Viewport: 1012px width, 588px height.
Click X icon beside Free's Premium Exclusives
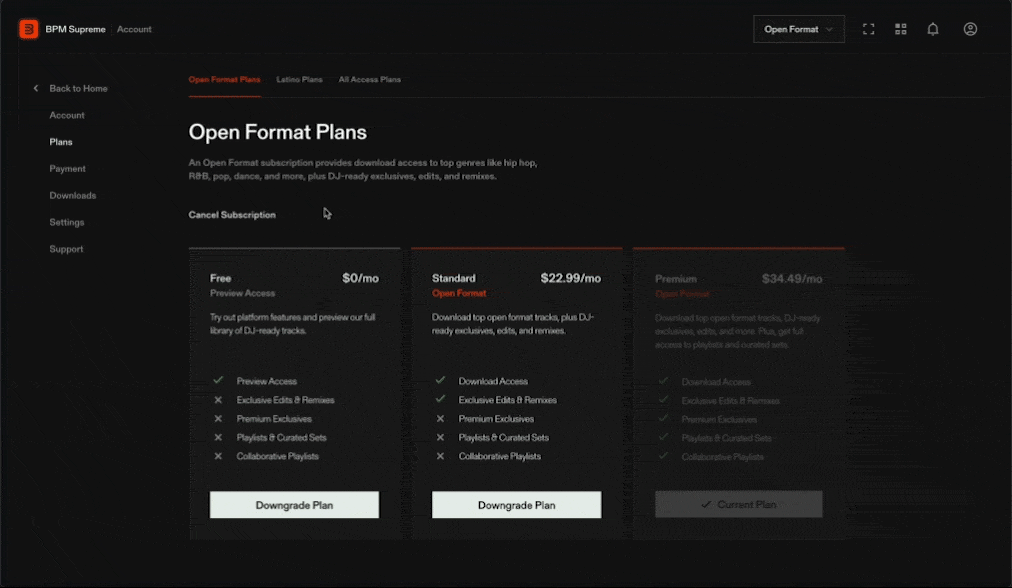218,419
